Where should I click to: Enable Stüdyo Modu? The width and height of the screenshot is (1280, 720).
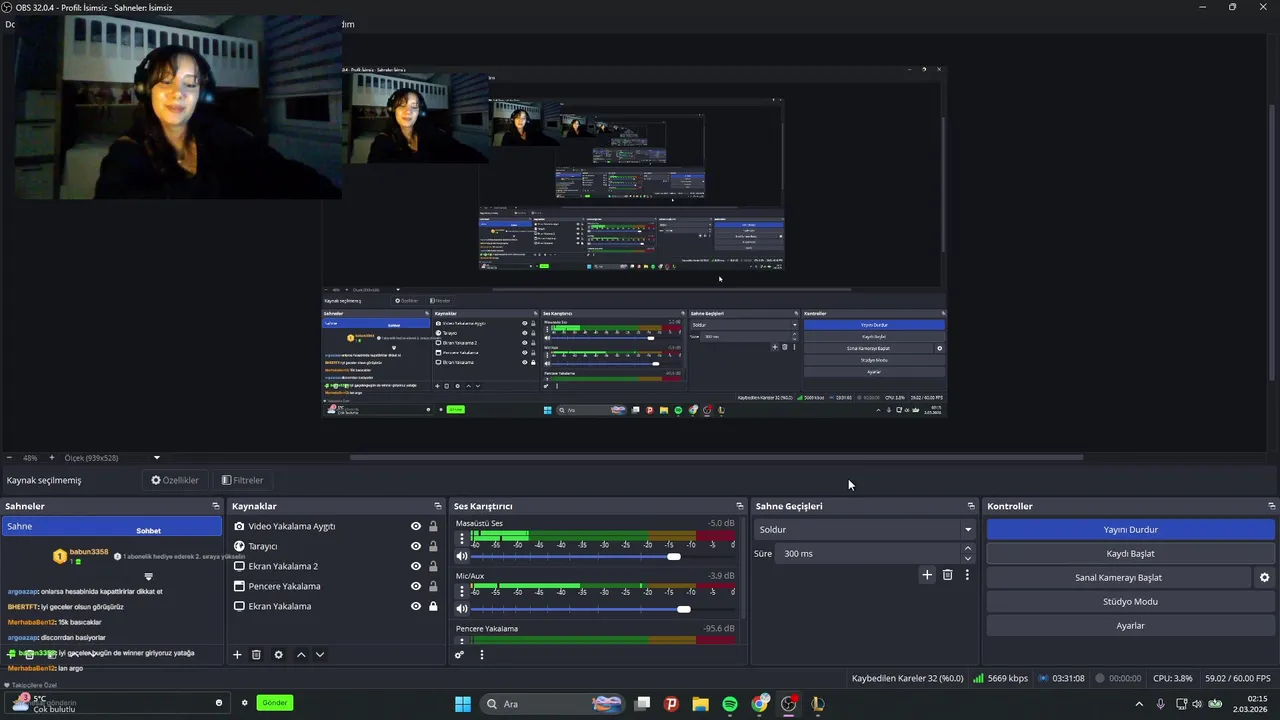(1131, 601)
